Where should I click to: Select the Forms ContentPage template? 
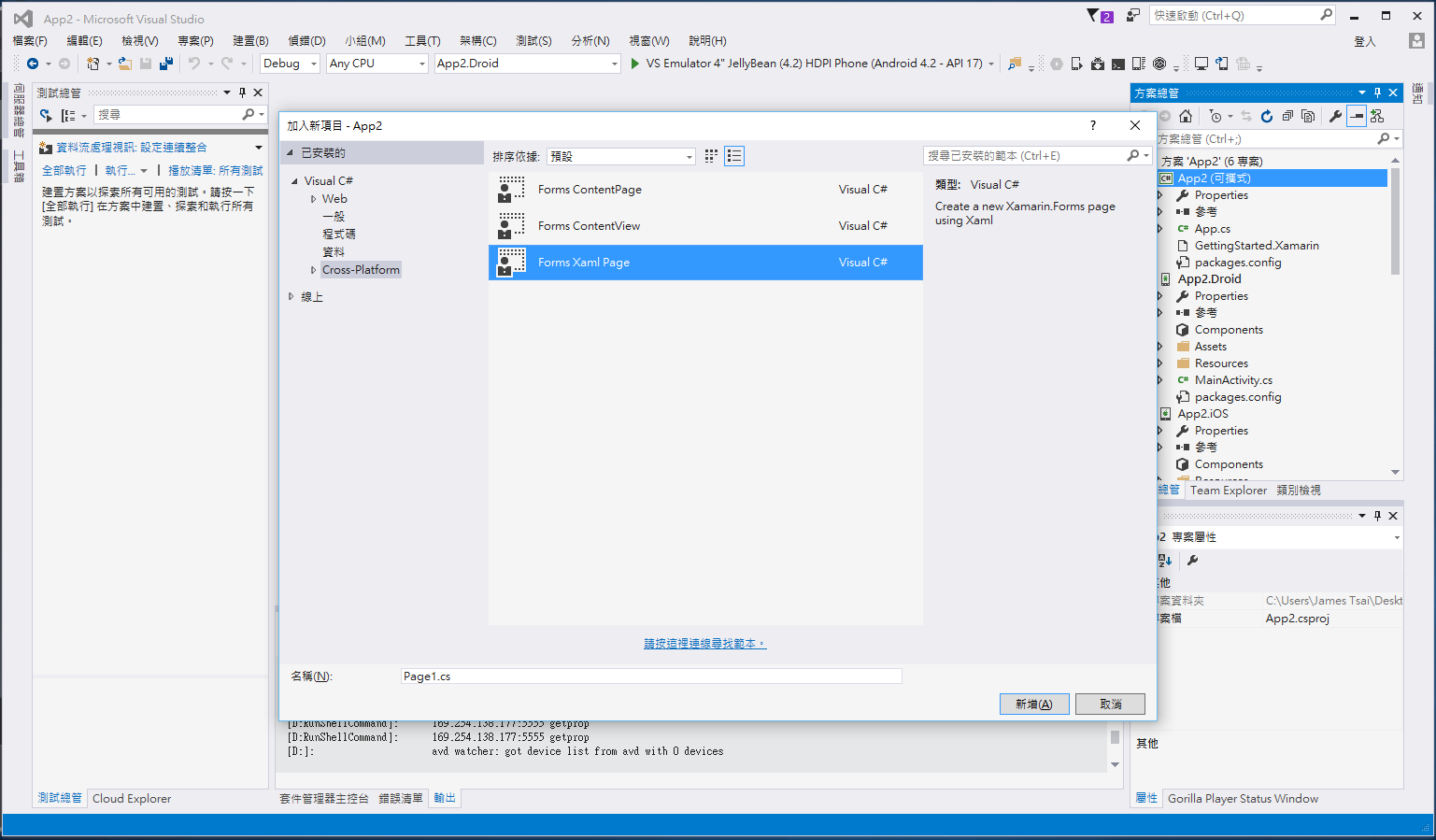click(x=705, y=190)
